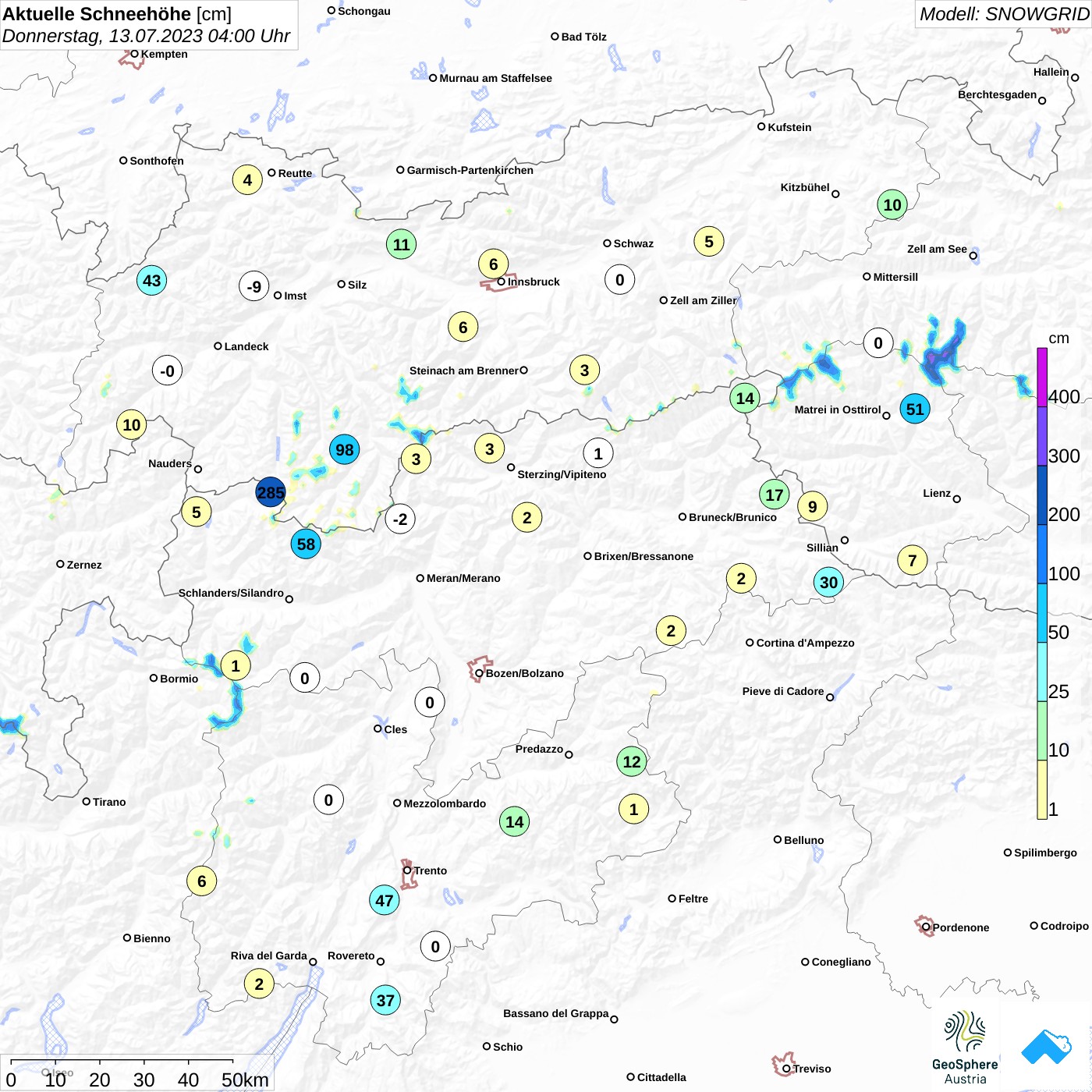Click the Garmisch-Partenkirchen label
This screenshot has width=1092, height=1092.
click(x=470, y=170)
